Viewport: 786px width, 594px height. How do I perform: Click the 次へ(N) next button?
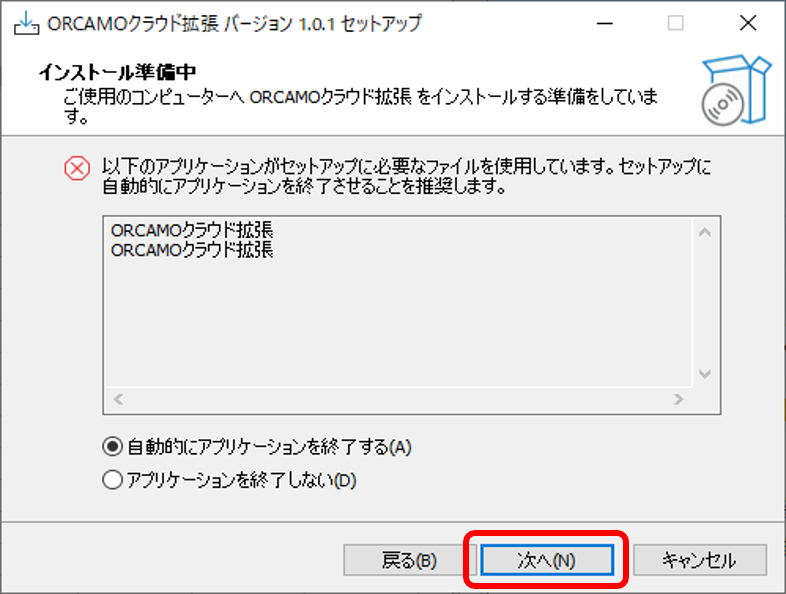tap(547, 560)
